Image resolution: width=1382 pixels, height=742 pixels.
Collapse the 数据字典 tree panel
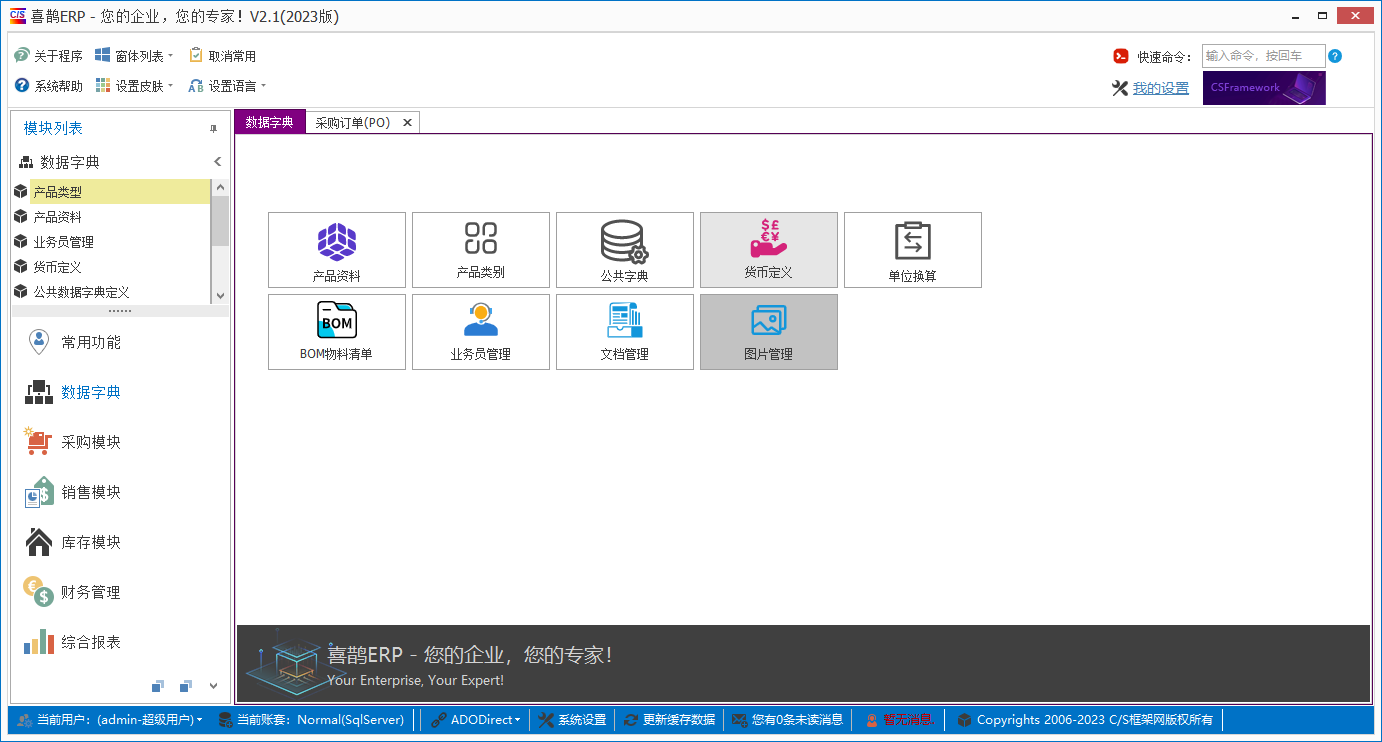pyautogui.click(x=217, y=161)
